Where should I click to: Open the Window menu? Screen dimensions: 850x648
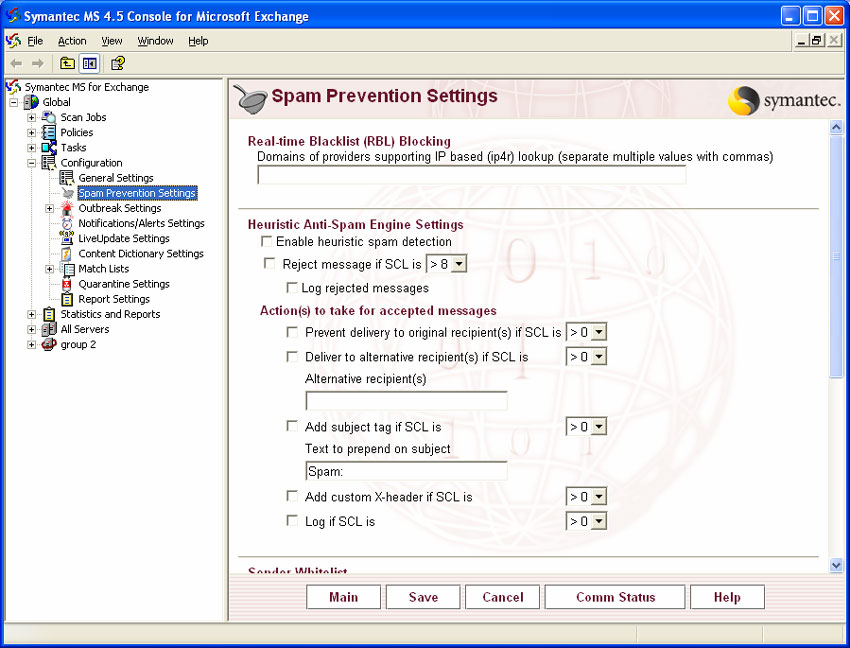pos(155,41)
